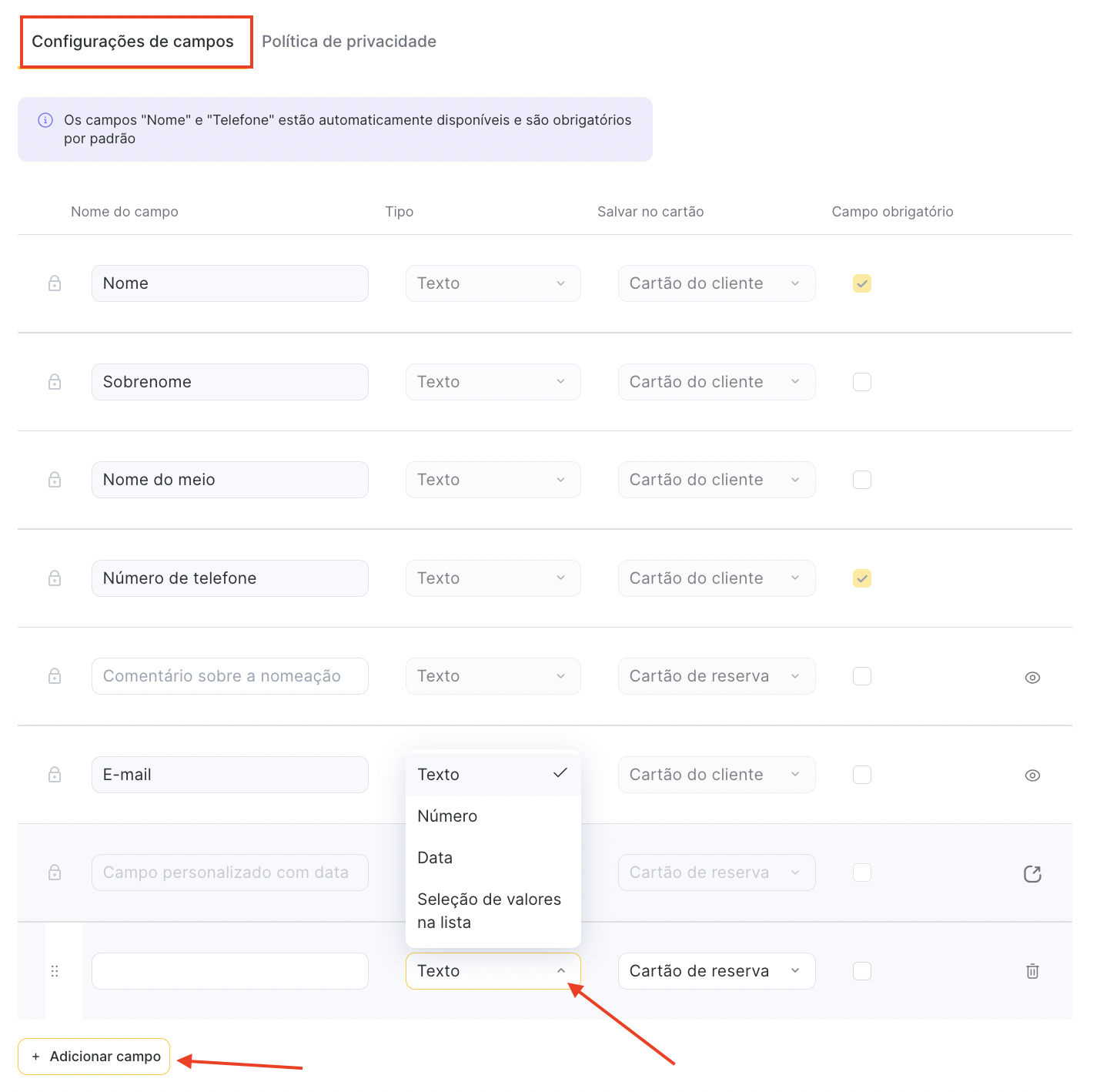
Task: Open the Cartão de reserva dropdown in new row
Action: point(716,971)
